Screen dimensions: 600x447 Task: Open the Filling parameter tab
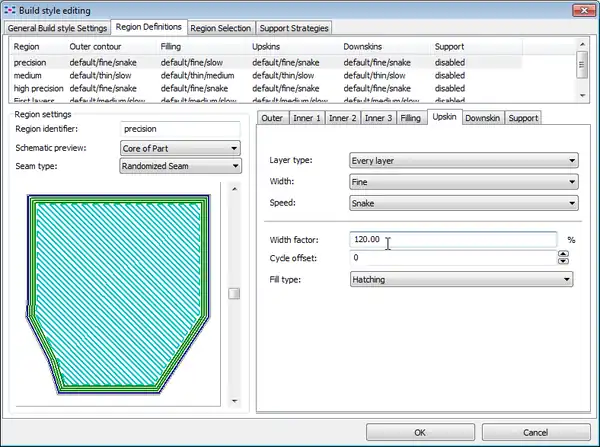(410, 118)
